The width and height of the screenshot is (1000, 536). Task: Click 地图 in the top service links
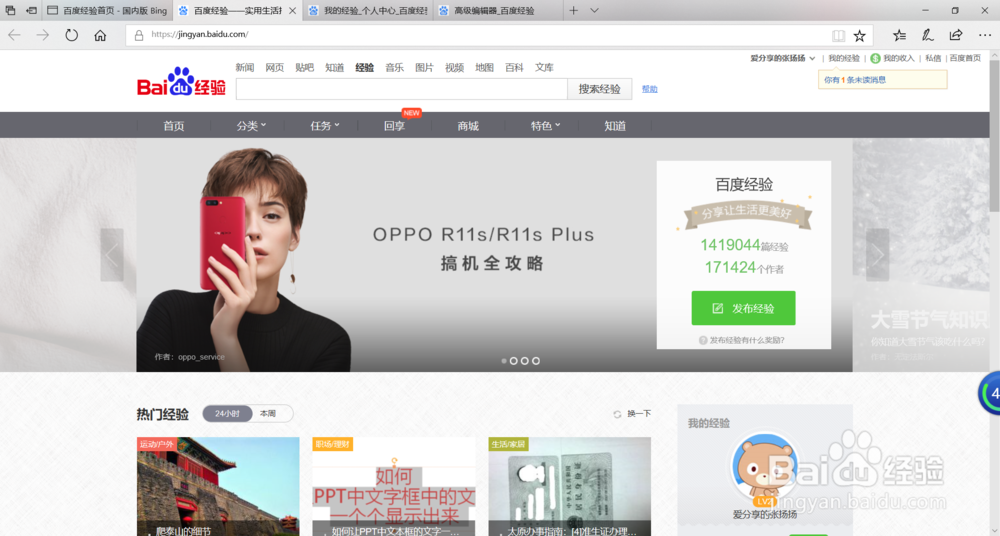pos(484,67)
